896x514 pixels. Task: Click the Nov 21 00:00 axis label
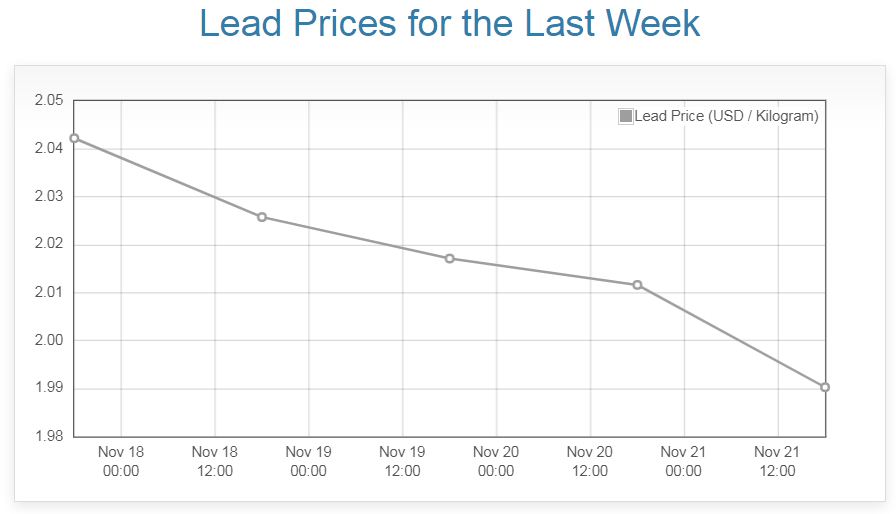point(684,461)
